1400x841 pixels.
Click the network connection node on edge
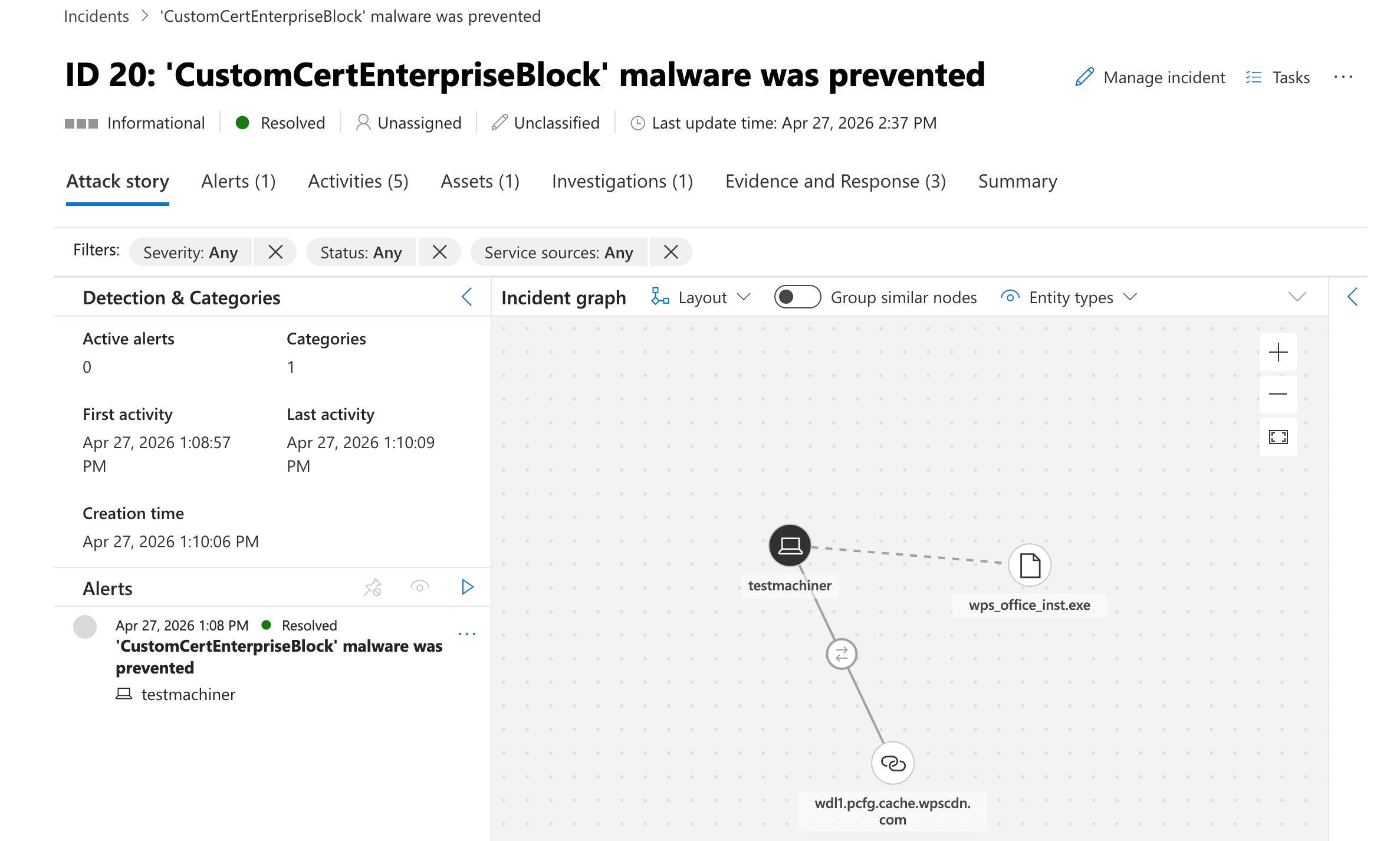(842, 654)
